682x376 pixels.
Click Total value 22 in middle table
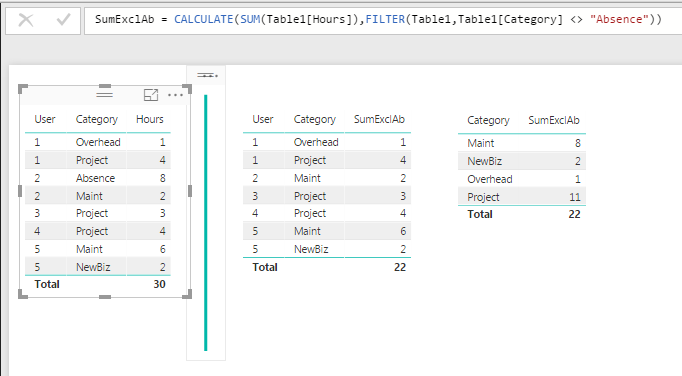click(x=400, y=267)
